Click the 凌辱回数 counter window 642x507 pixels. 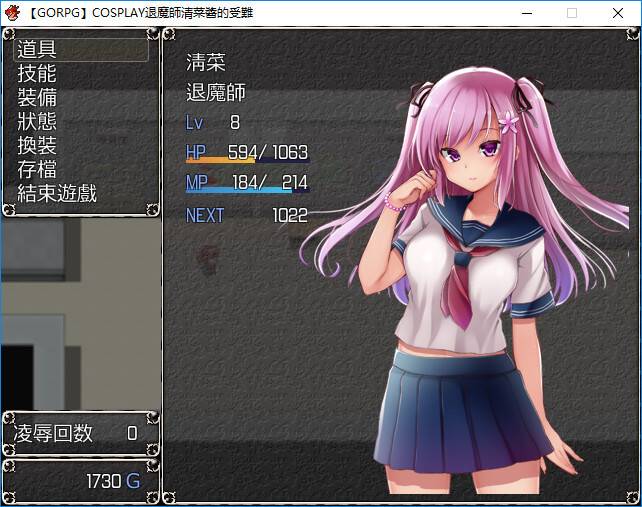78,433
